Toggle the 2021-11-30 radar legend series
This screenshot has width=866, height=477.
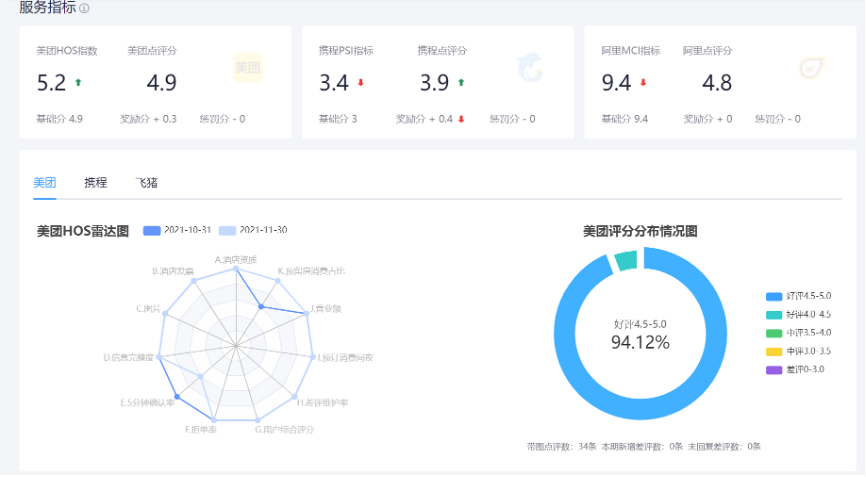[x=227, y=230]
